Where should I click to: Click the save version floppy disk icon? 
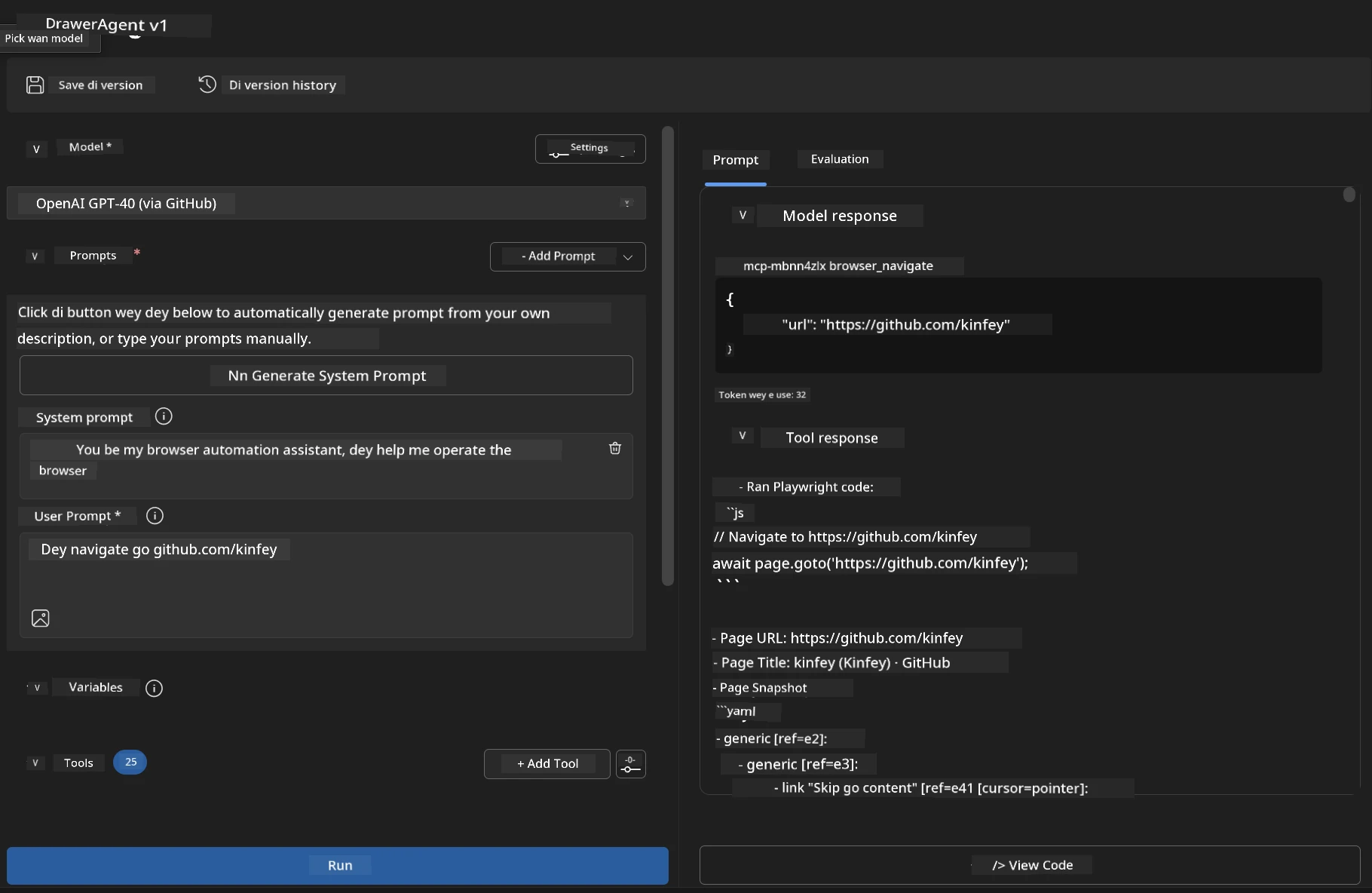(35, 85)
